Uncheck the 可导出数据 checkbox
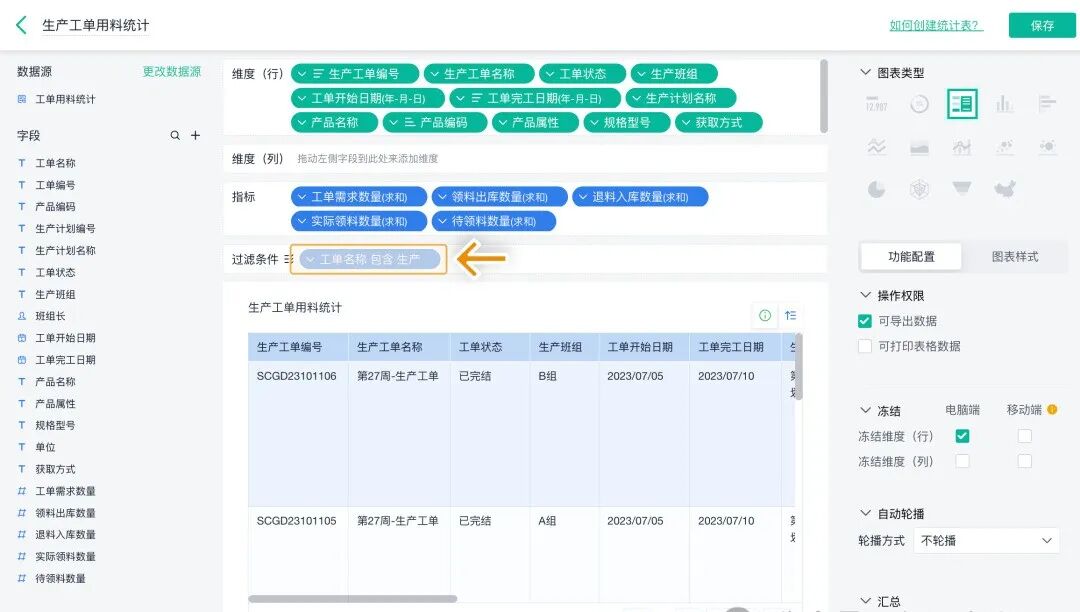 click(865, 321)
